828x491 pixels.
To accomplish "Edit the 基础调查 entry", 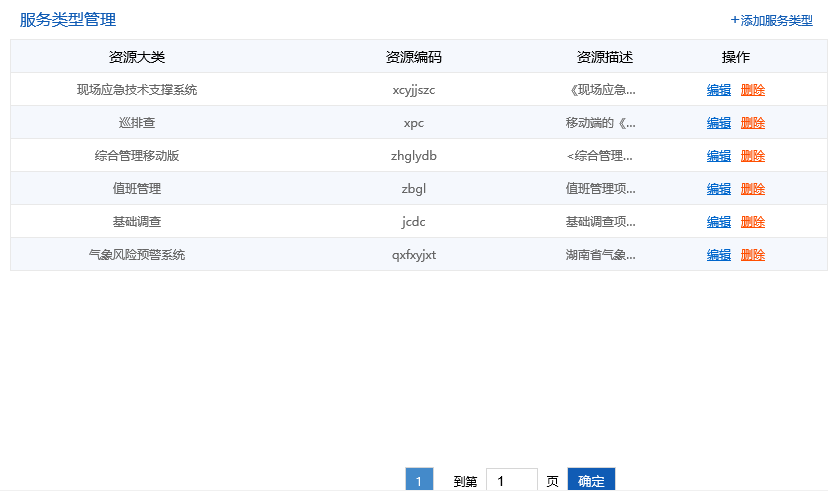I will tap(718, 222).
